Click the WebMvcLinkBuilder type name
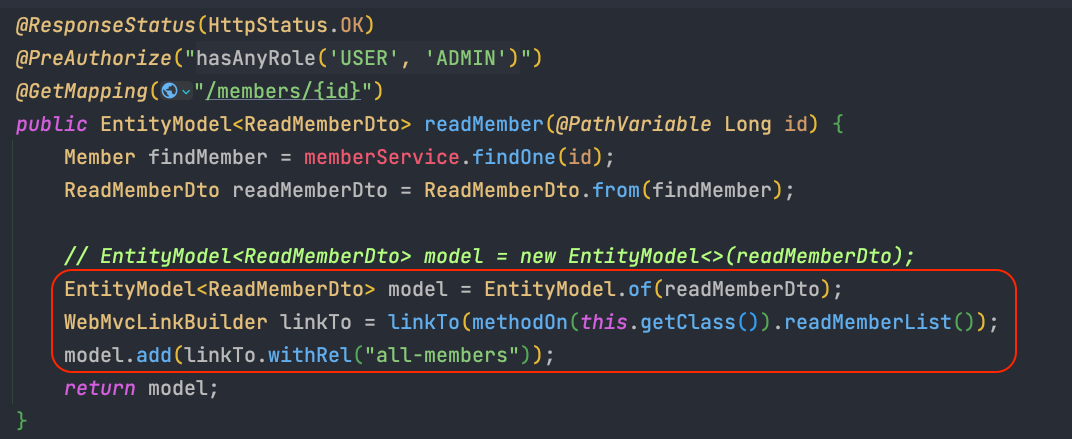Image resolution: width=1072 pixels, height=439 pixels. point(165,321)
